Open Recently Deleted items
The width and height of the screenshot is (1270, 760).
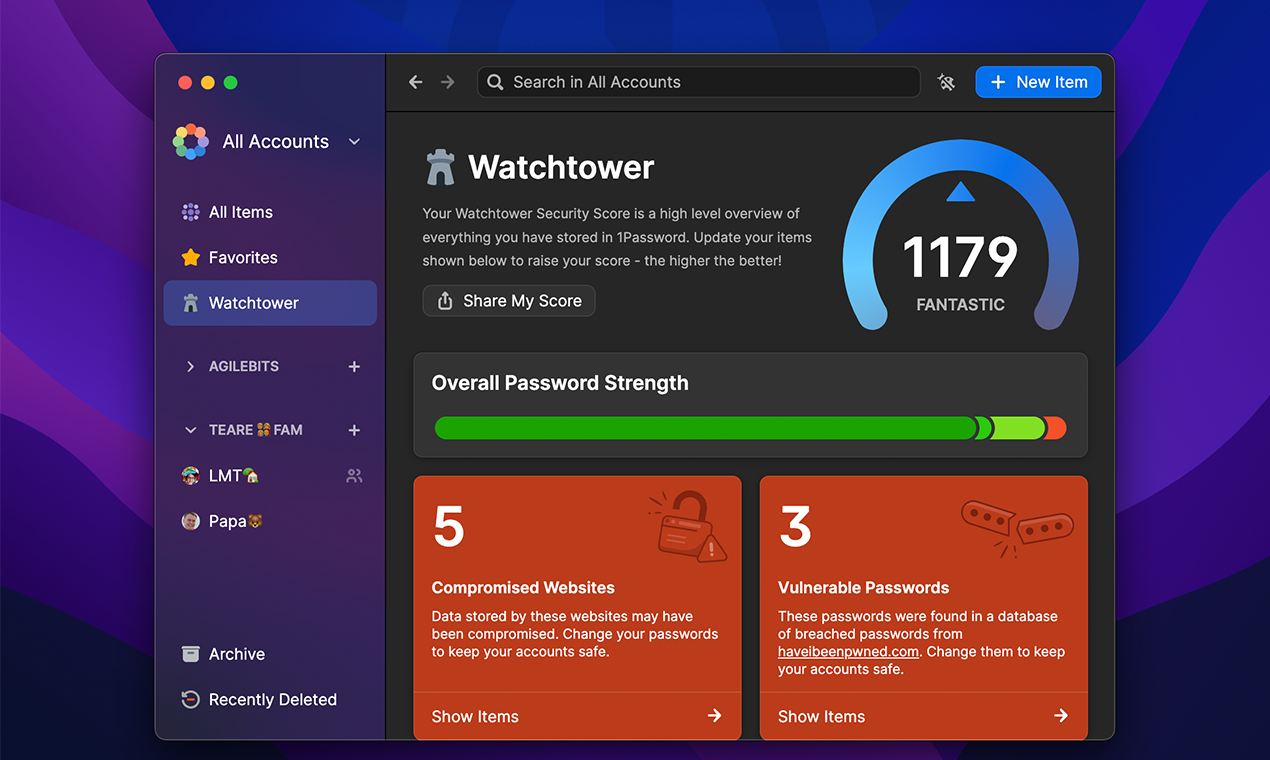[270, 700]
